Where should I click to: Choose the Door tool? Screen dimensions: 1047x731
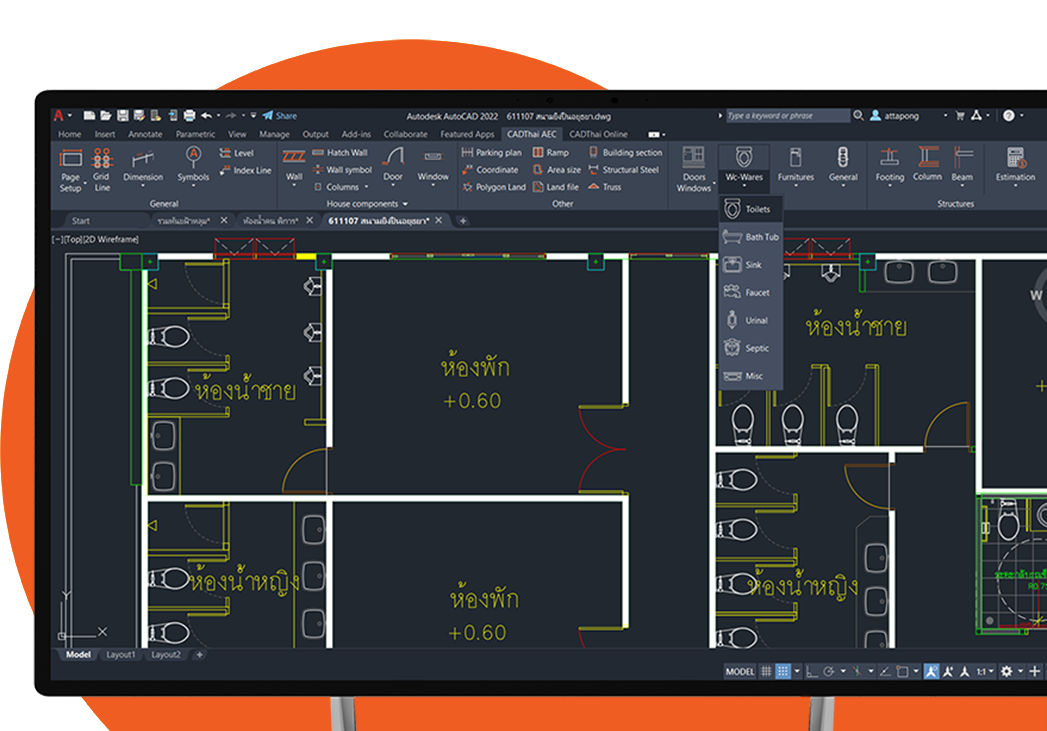point(393,165)
